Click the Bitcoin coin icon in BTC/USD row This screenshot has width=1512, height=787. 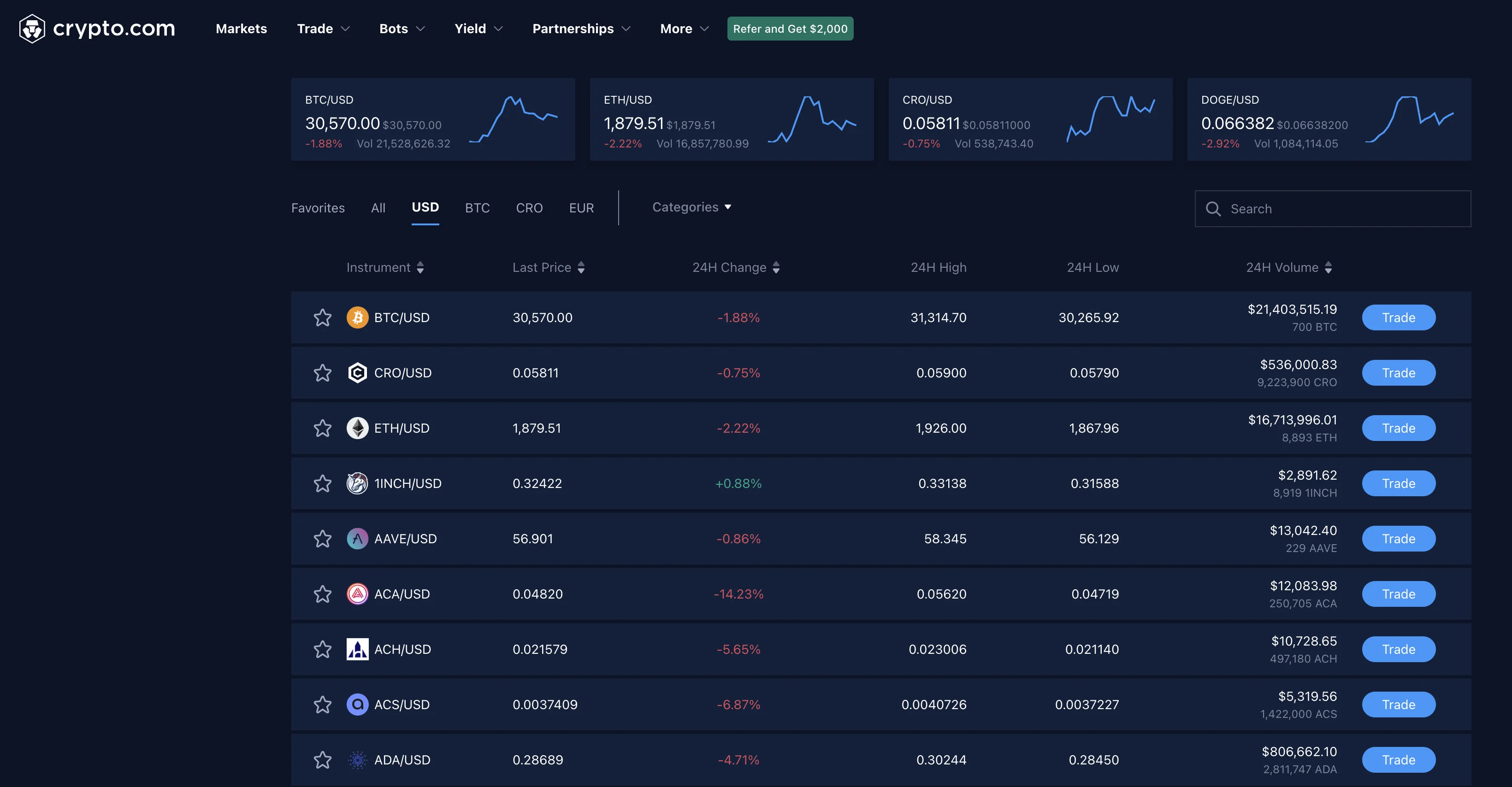click(x=357, y=317)
